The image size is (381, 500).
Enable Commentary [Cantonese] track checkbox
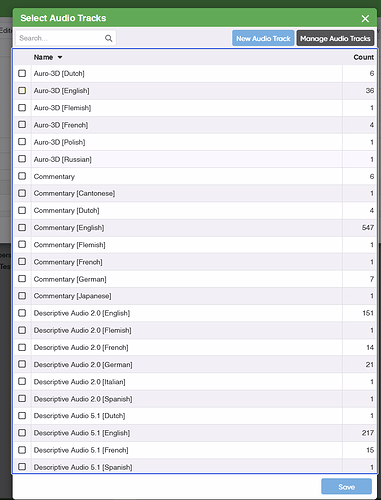point(22,193)
